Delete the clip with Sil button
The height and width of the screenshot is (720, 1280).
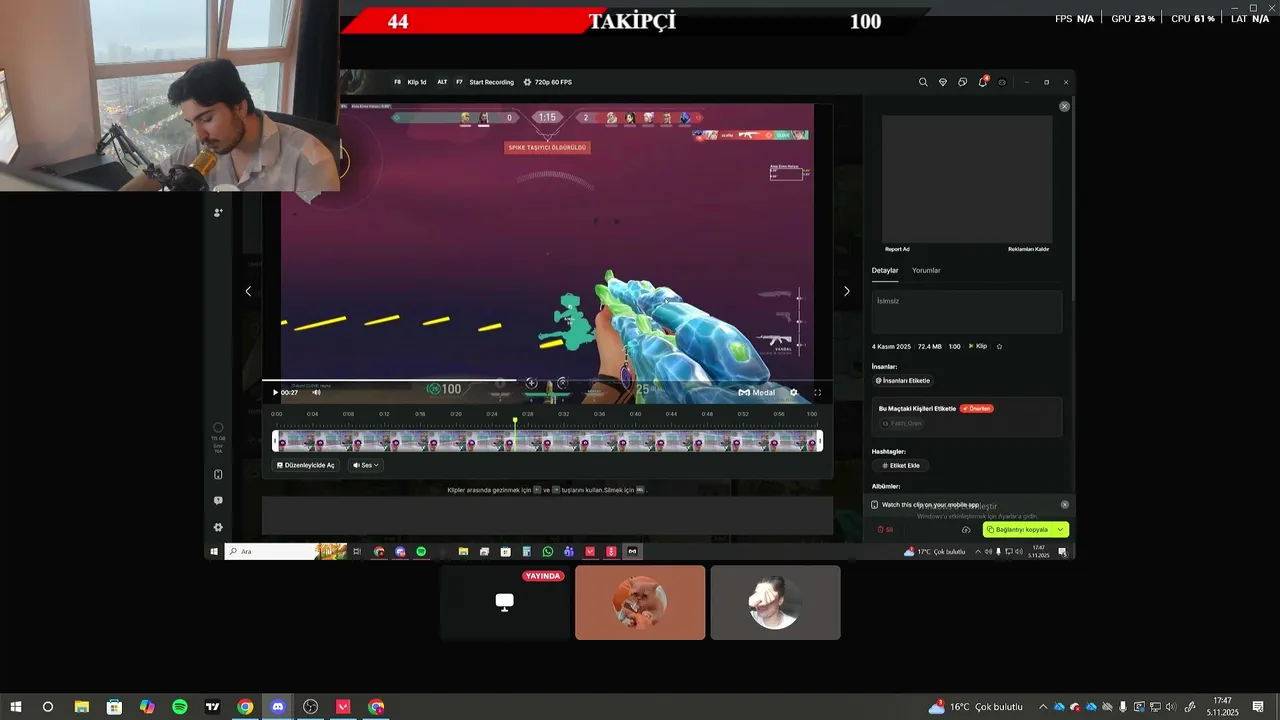885,530
